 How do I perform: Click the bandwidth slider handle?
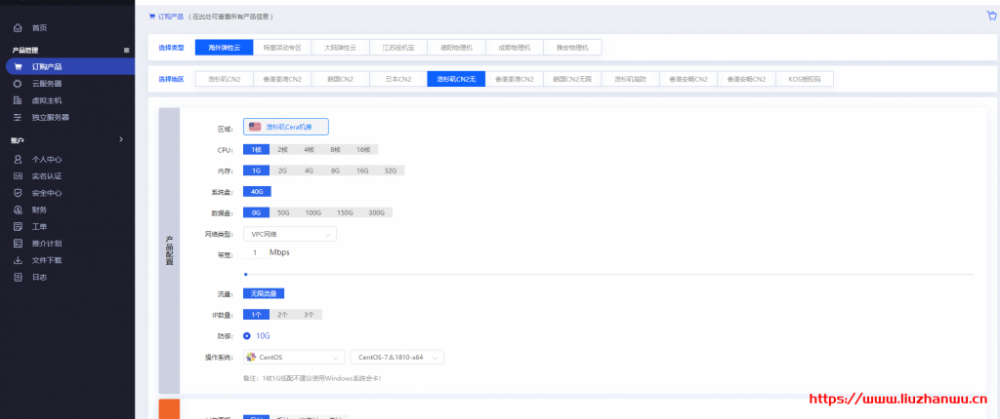(245, 273)
